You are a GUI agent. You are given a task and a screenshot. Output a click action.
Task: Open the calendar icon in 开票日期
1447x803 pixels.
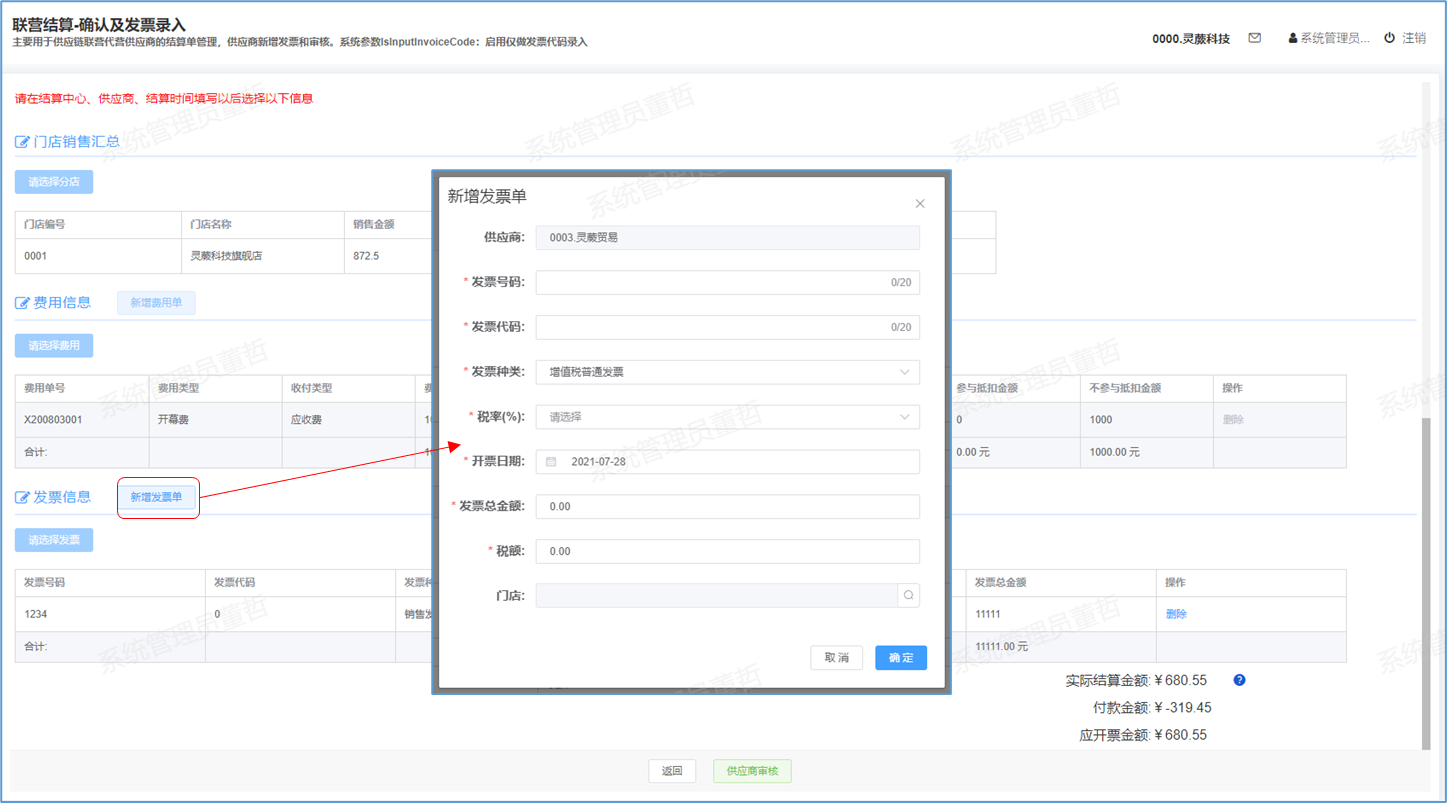tap(551, 462)
